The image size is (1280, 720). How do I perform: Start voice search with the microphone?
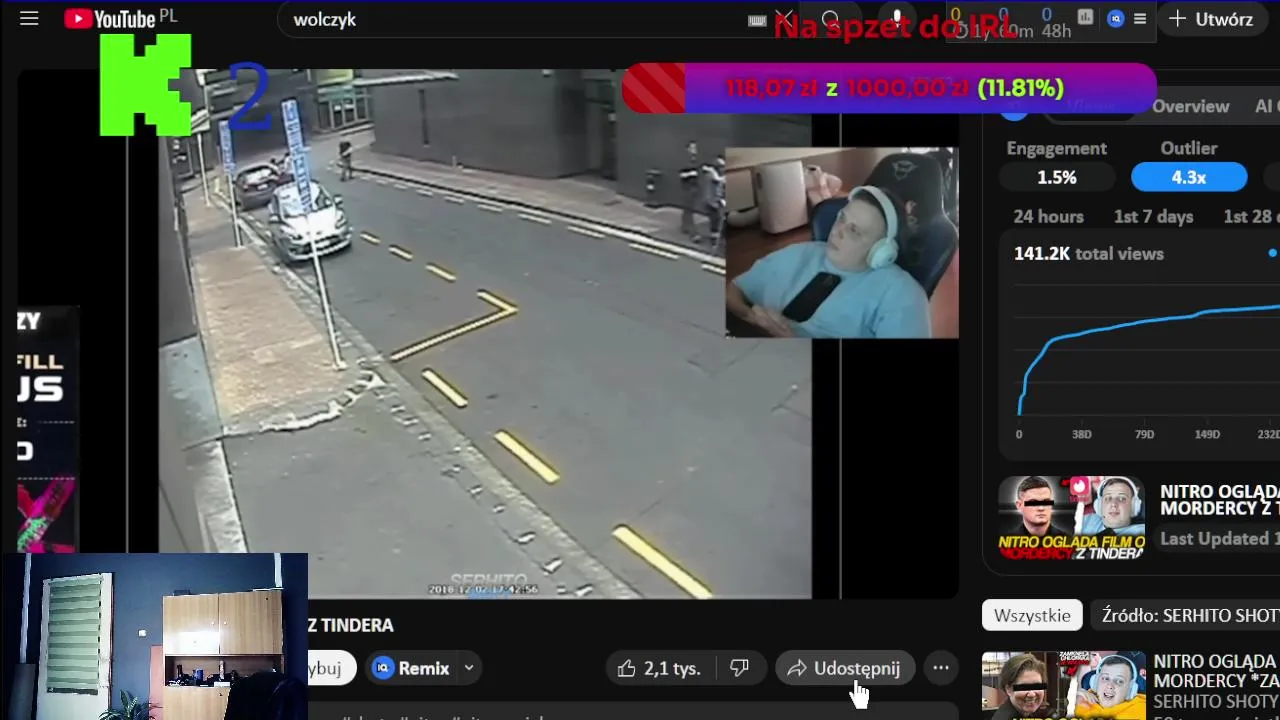(897, 20)
